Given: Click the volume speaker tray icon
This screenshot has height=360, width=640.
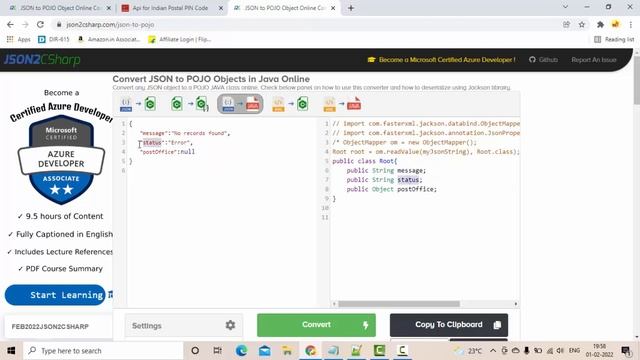Looking at the screenshot, I should click(560, 351).
